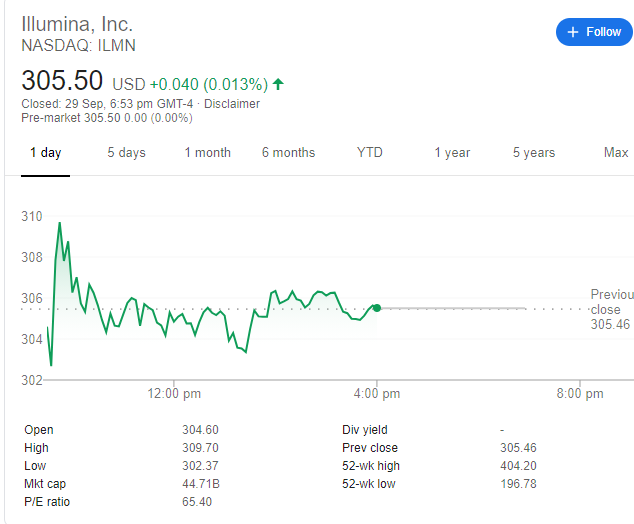The image size is (634, 524).
Task: Select the 1 day tab
Action: click(x=46, y=153)
